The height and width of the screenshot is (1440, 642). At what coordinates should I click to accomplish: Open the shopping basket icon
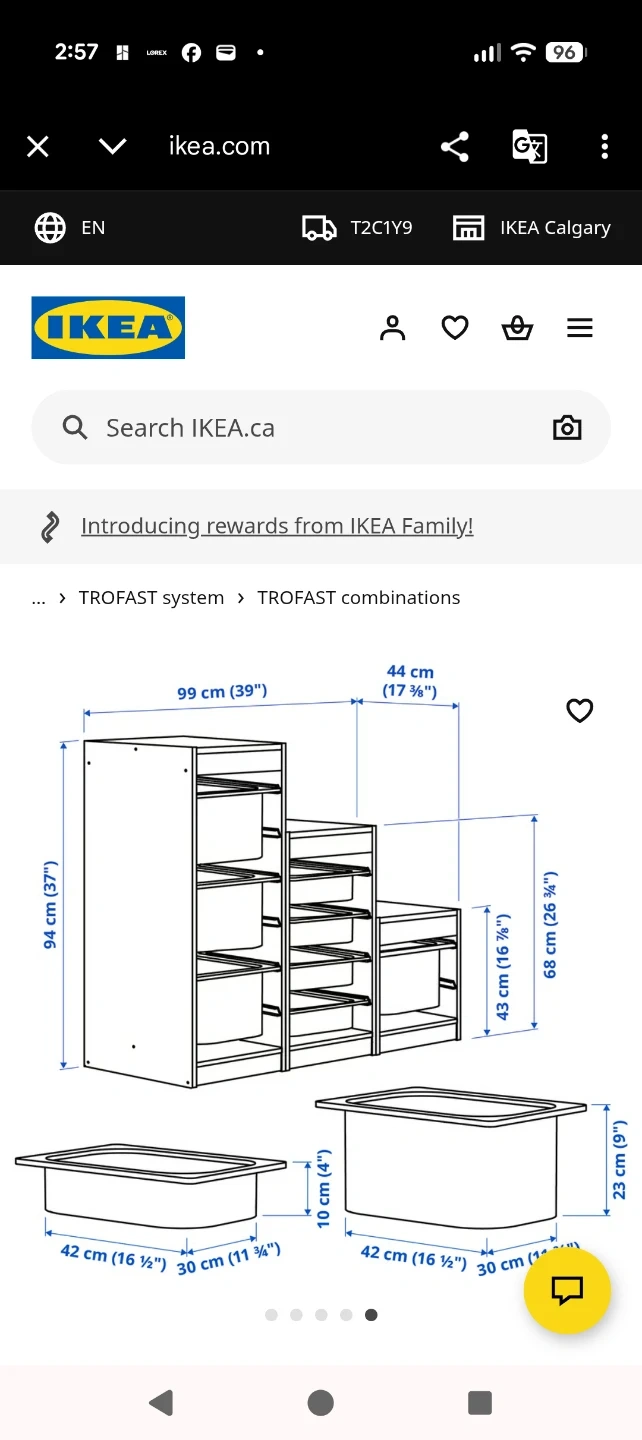click(517, 328)
